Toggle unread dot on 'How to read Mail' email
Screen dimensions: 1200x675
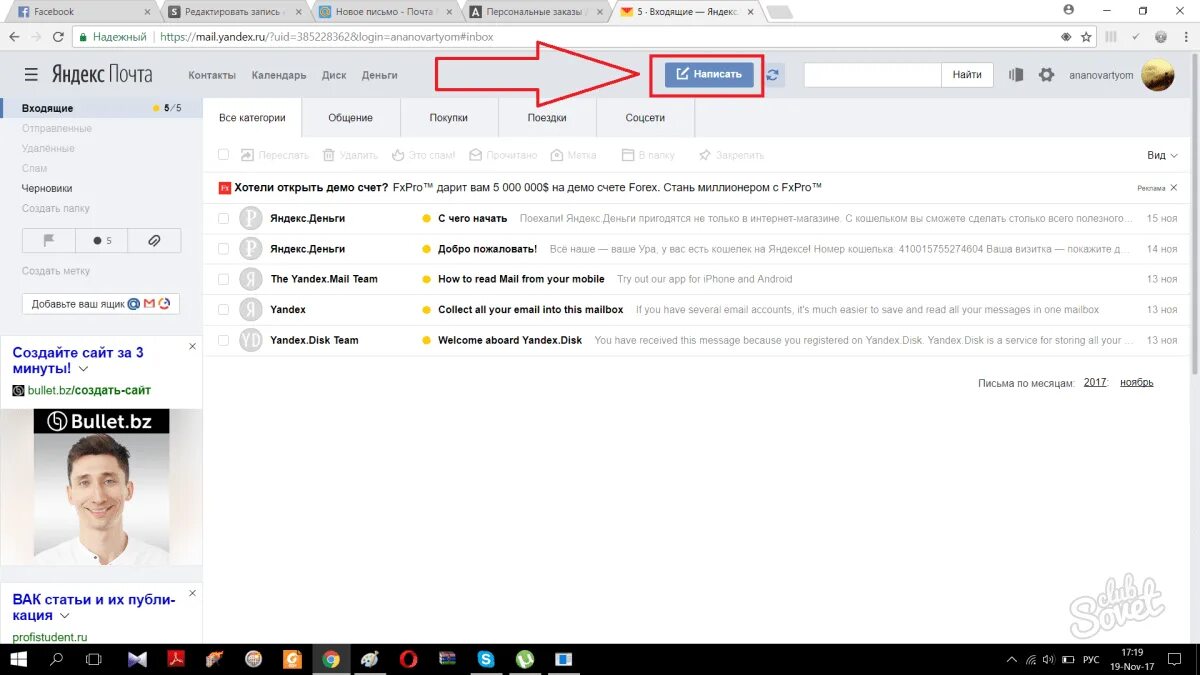(x=427, y=279)
